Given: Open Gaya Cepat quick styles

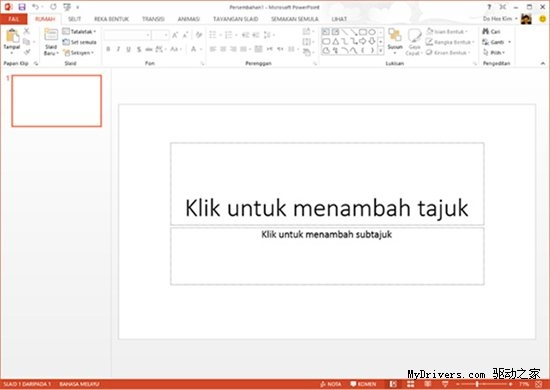Looking at the screenshot, I should pos(414,42).
